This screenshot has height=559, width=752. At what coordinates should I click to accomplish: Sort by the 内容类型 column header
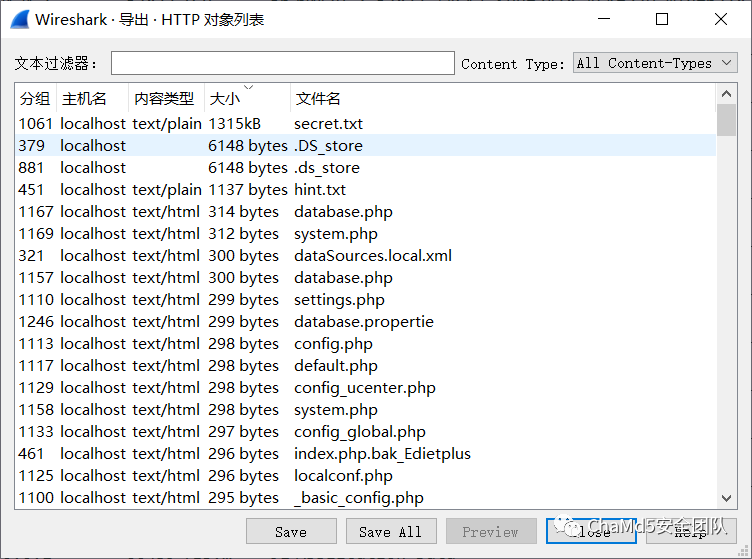click(x=166, y=99)
